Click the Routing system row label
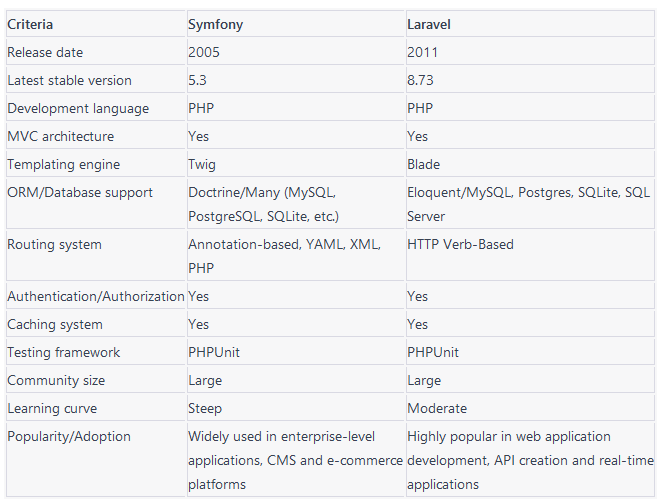 pos(96,256)
